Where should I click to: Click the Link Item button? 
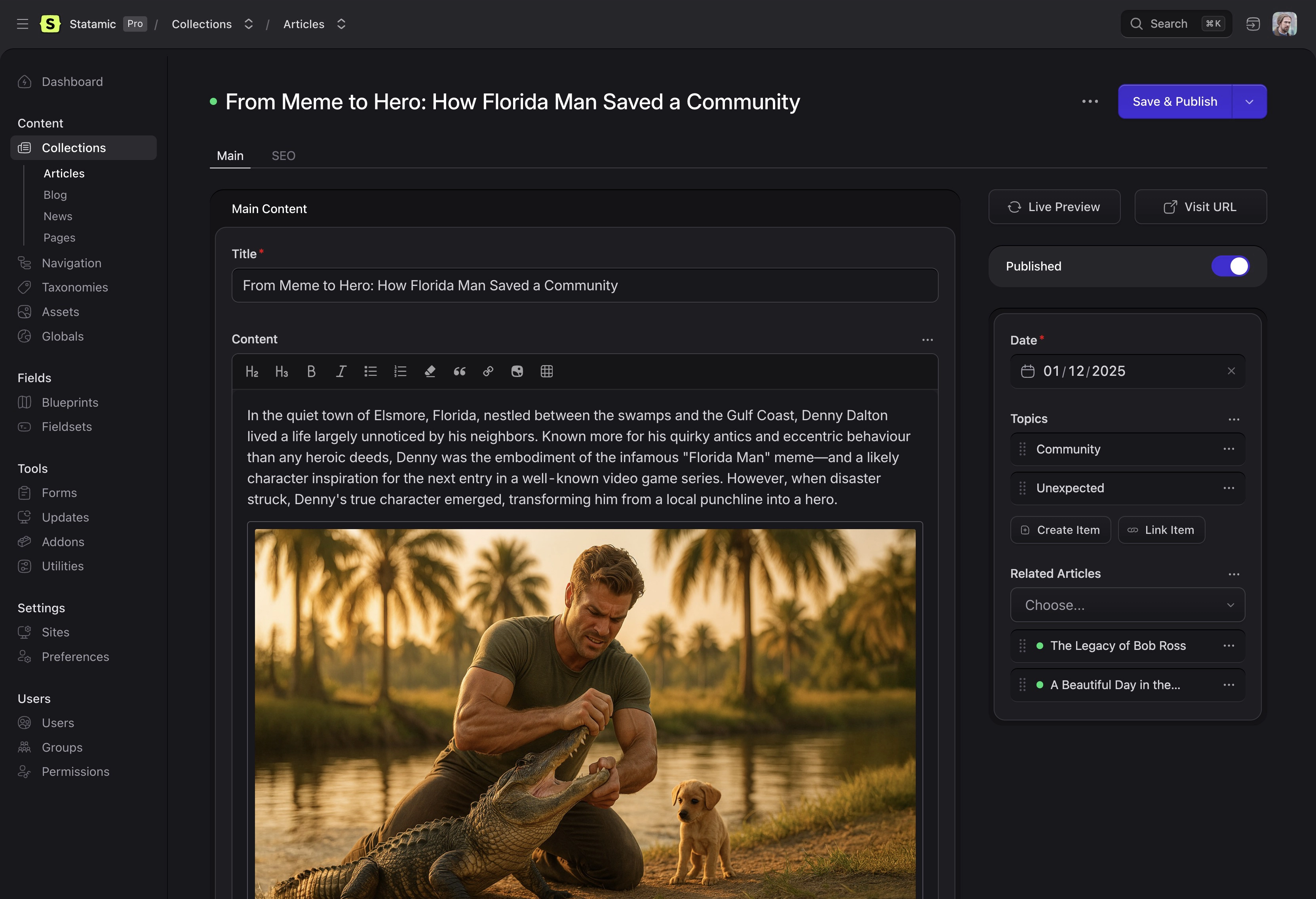point(1161,529)
